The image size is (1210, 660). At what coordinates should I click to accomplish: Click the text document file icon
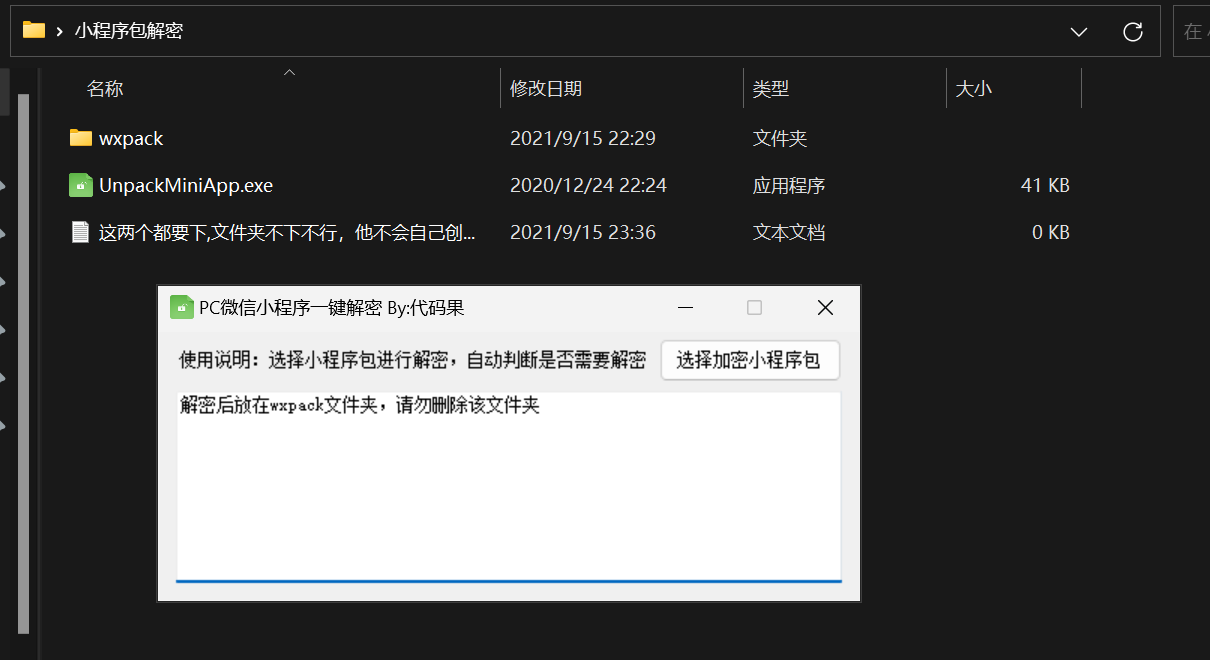click(81, 233)
